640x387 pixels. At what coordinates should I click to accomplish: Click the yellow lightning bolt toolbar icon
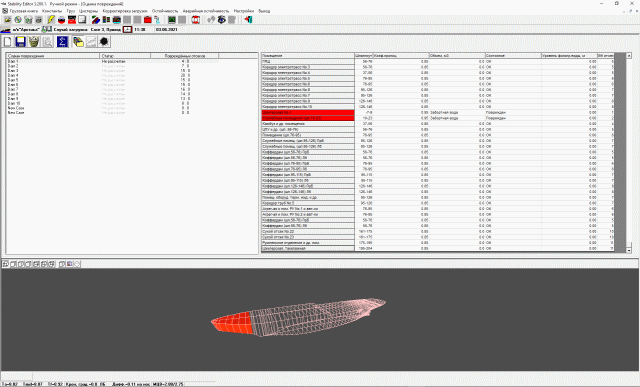[51, 20]
